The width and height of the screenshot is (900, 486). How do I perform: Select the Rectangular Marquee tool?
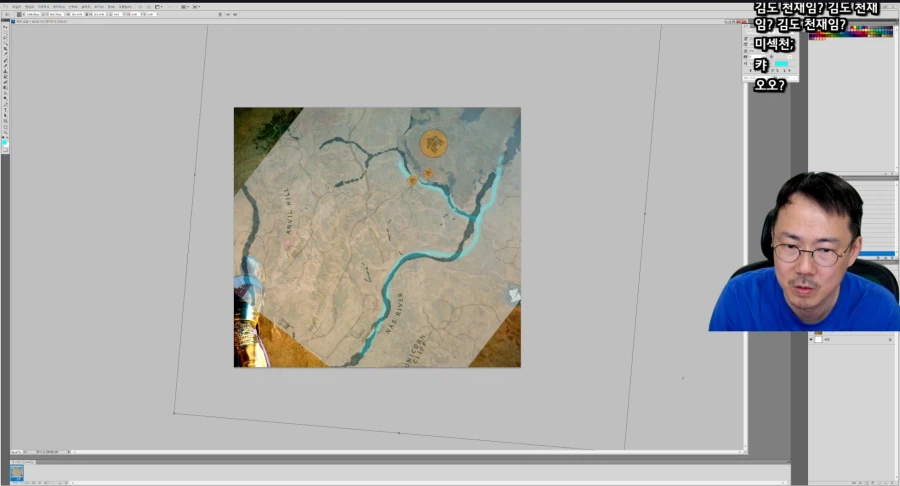[4, 34]
